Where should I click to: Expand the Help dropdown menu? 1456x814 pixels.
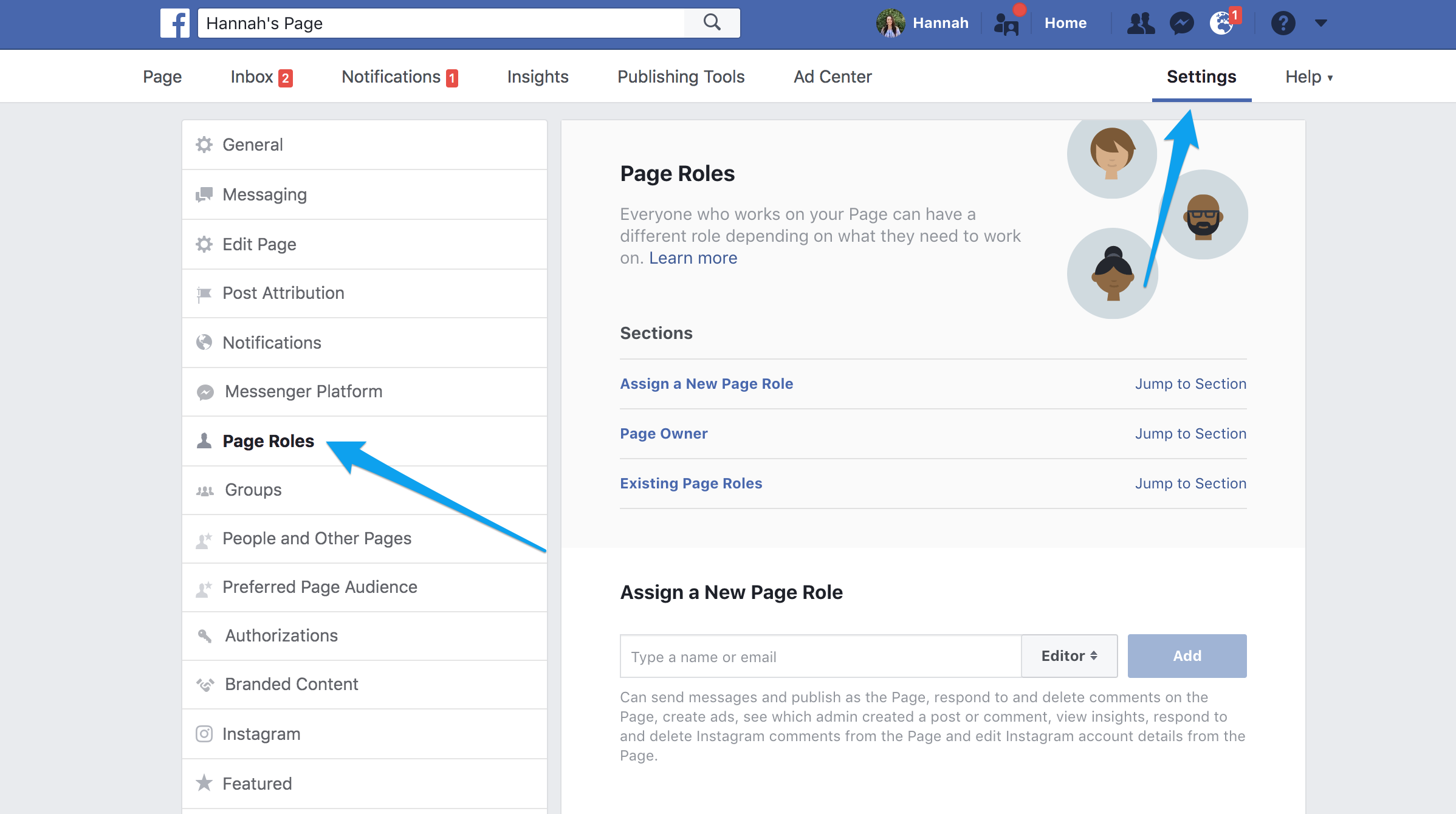(x=1308, y=77)
